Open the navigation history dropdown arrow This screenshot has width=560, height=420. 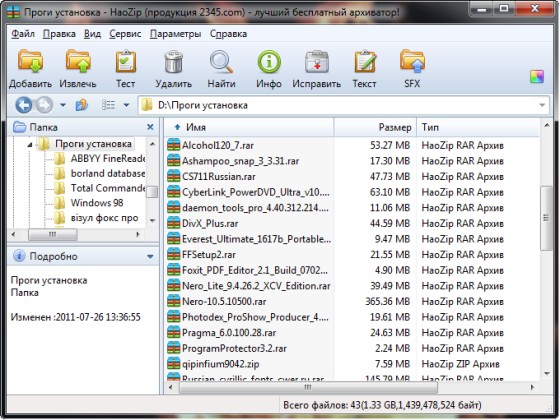63,105
